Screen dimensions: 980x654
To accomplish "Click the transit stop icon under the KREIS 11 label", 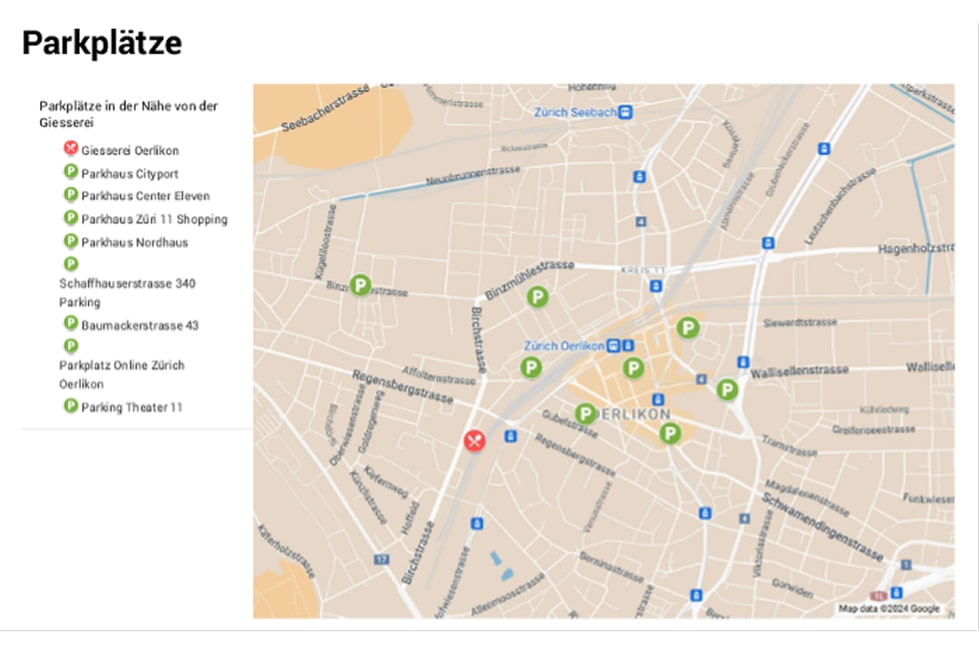I will coord(656,286).
